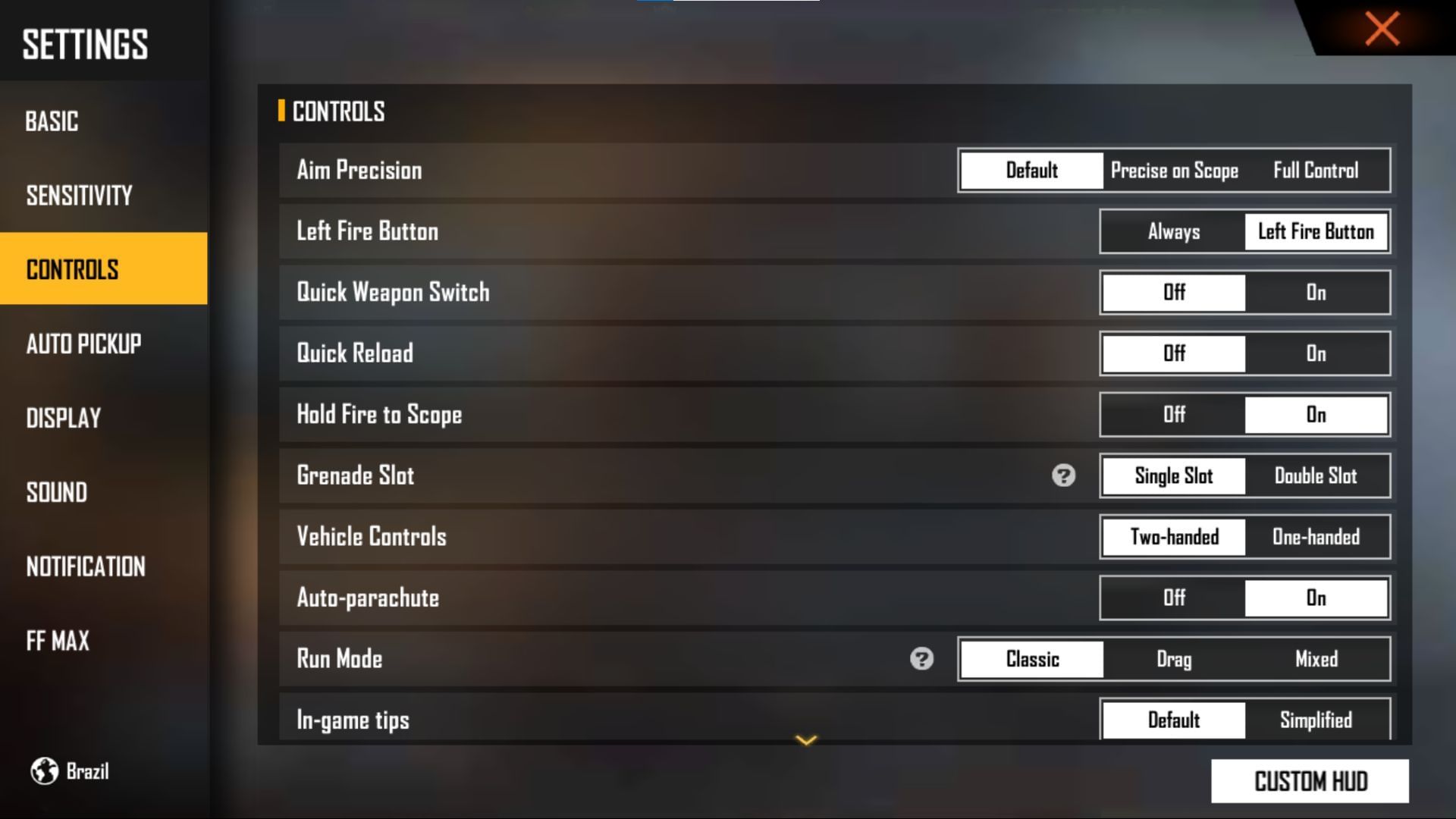Select Mixed run mode option

tap(1316, 659)
